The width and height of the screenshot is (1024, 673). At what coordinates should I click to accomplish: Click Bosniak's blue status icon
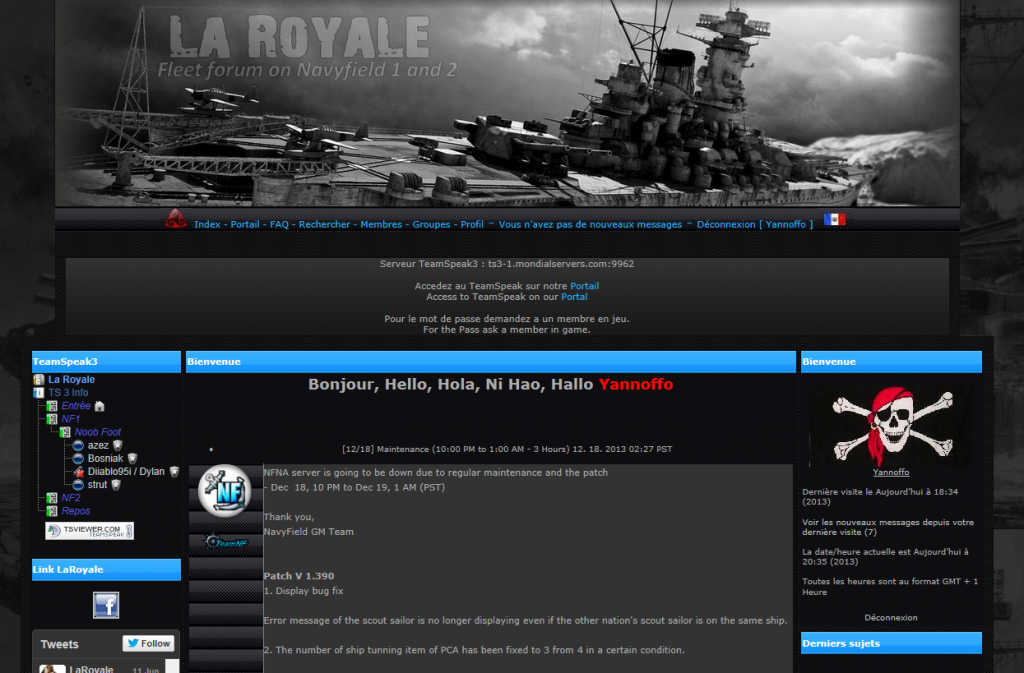pos(78,458)
